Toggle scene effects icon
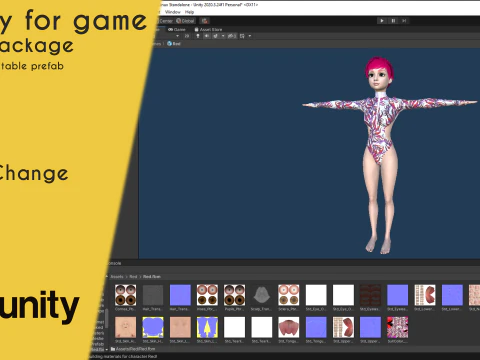480x360 pixels. coord(216,36)
